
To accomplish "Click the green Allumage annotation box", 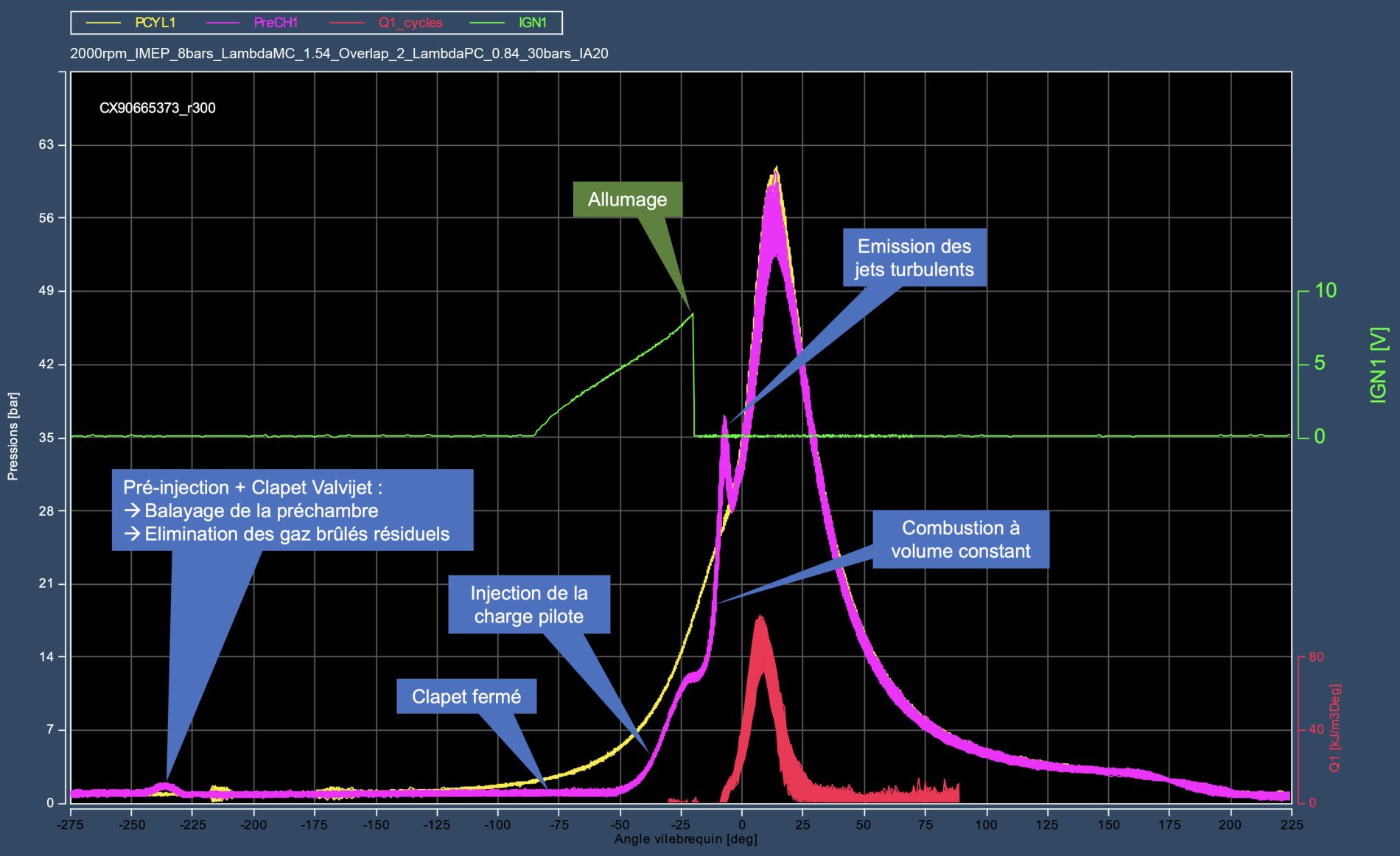I will pyautogui.click(x=627, y=200).
